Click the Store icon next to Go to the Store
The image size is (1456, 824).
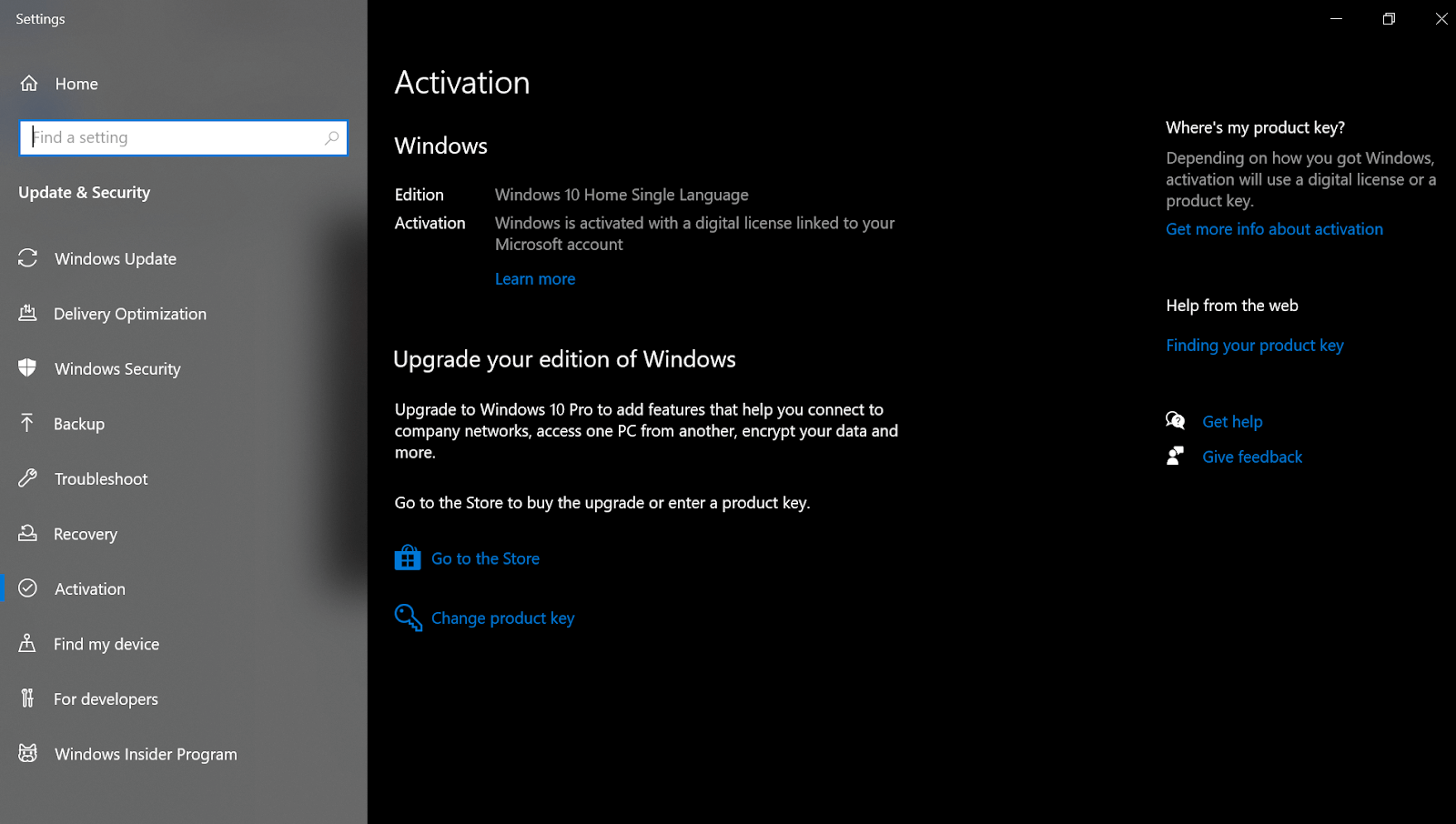(x=409, y=558)
